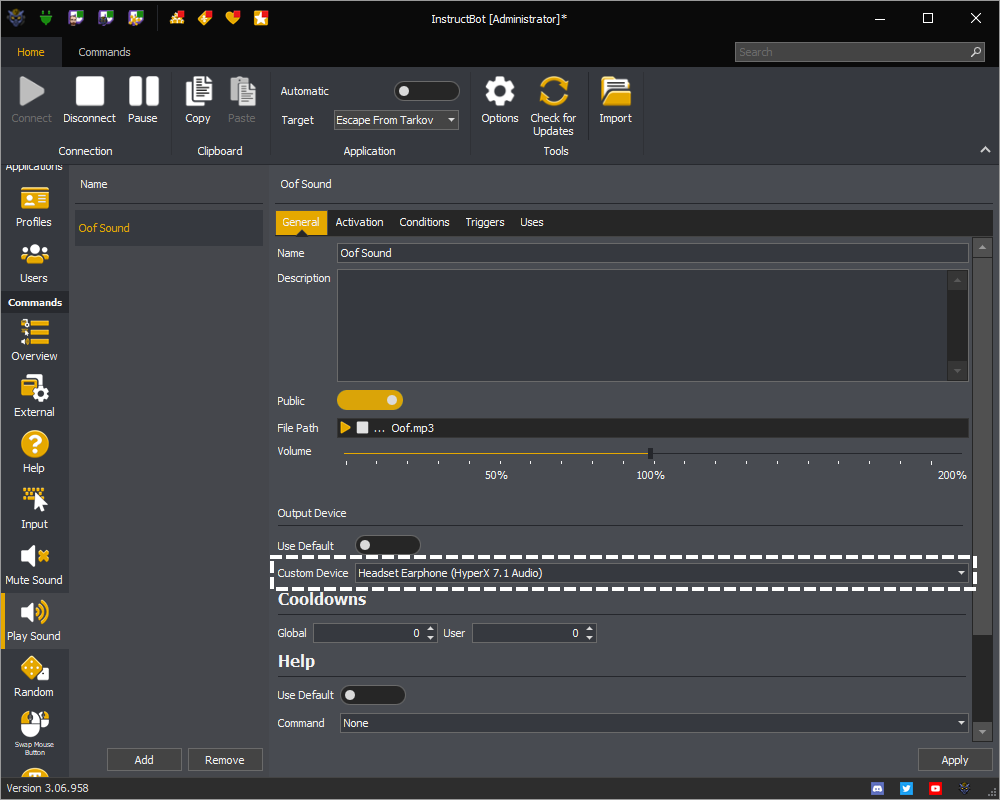
Task: Turn off the Public toggle
Action: click(370, 400)
